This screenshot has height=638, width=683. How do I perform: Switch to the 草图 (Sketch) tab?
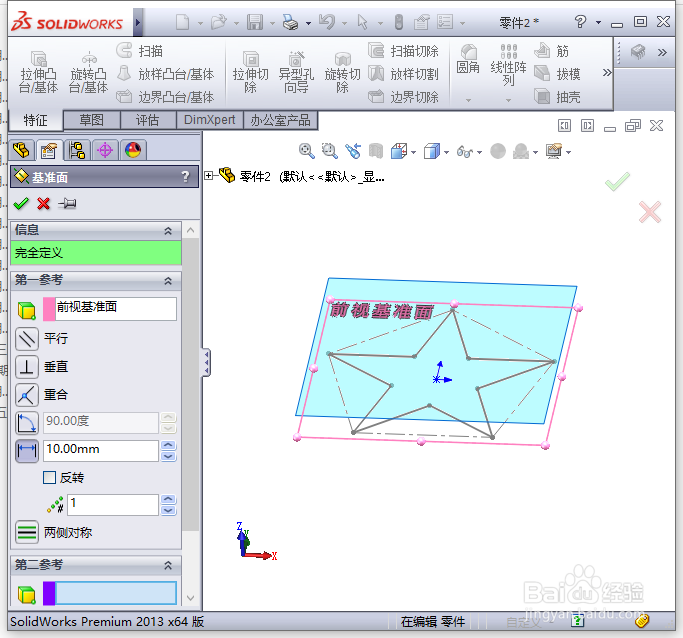point(92,120)
